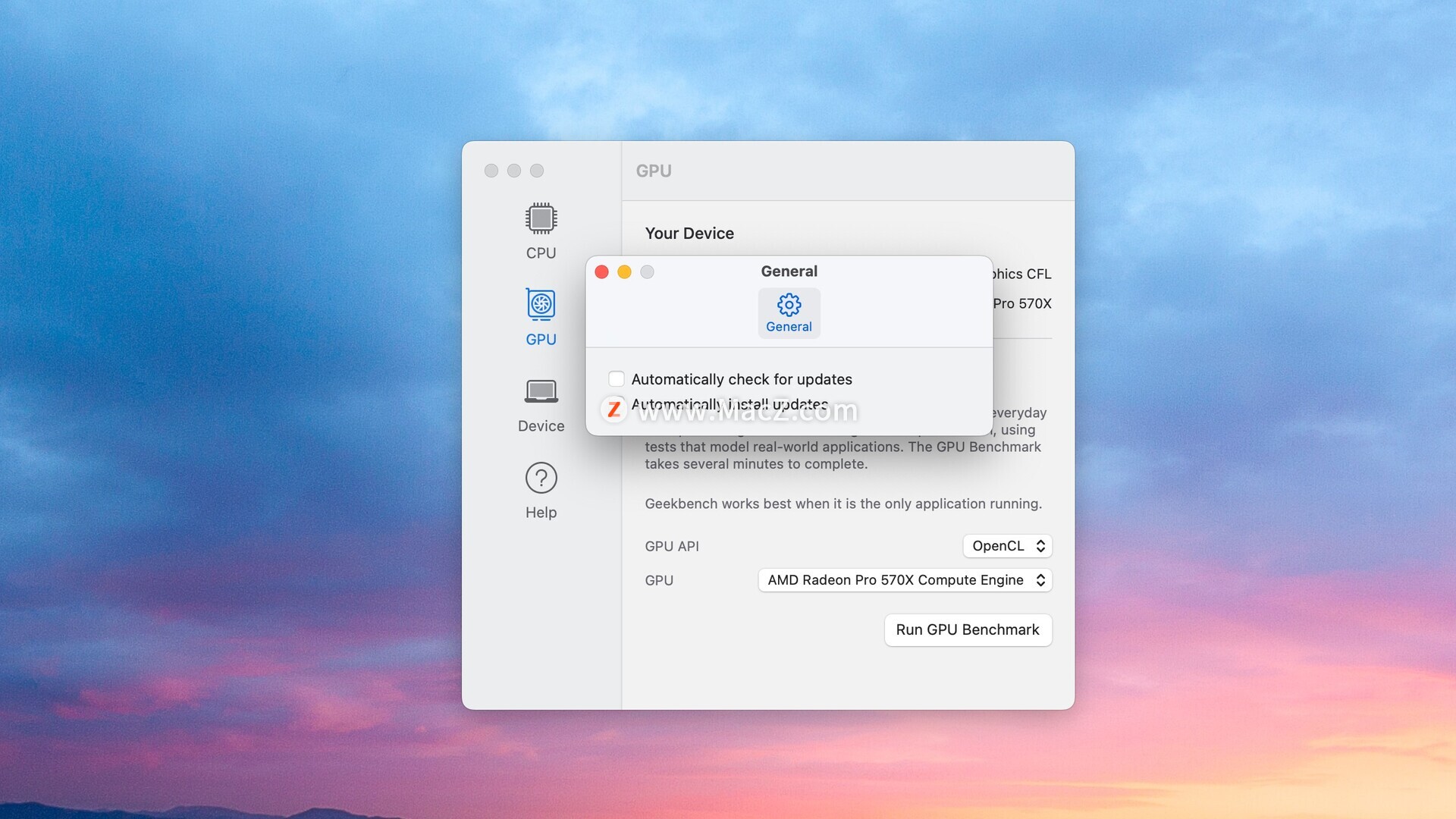The image size is (1456, 819).
Task: Open the GPU API OpenCL dropdown
Action: click(x=1007, y=546)
